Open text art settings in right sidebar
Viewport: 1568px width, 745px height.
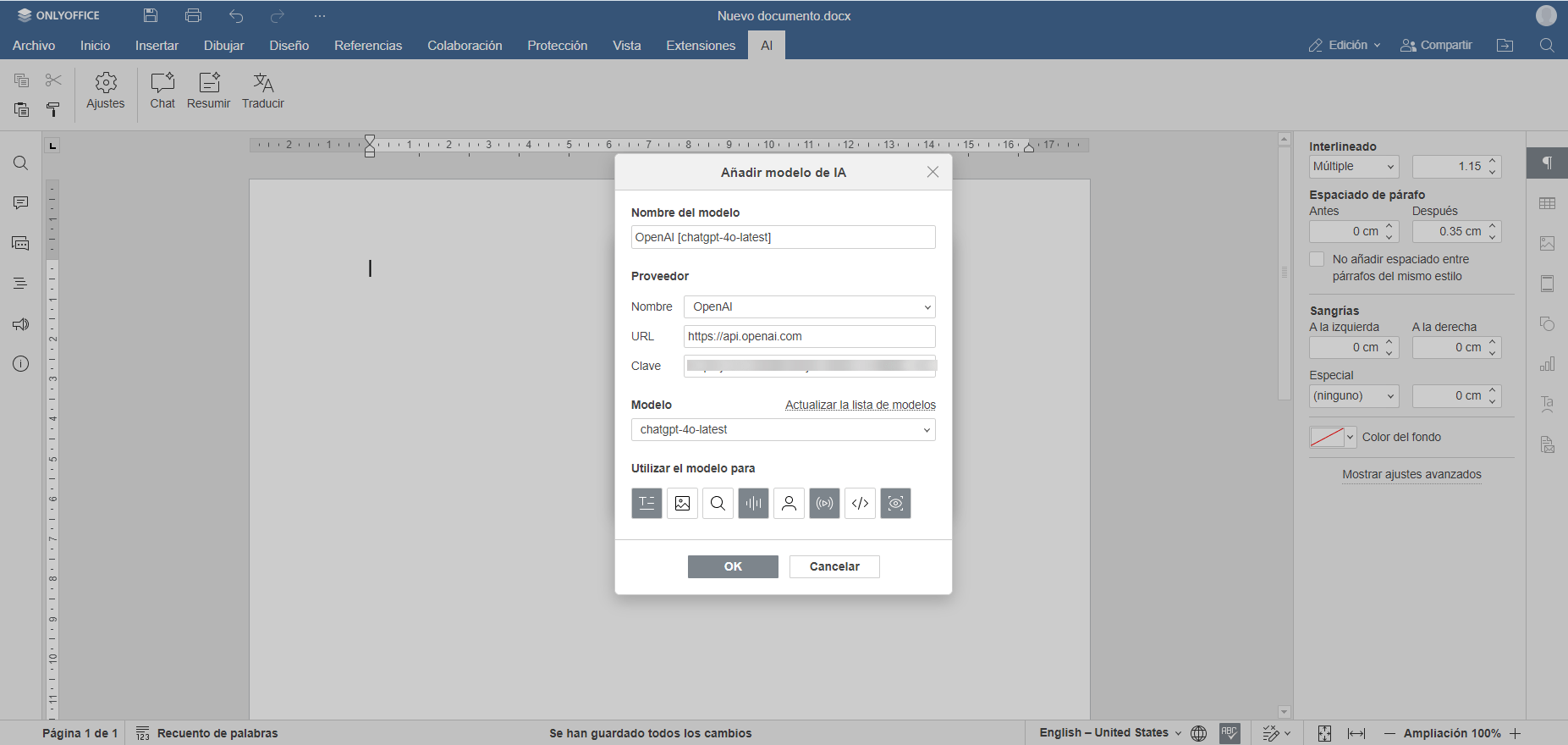click(x=1547, y=404)
